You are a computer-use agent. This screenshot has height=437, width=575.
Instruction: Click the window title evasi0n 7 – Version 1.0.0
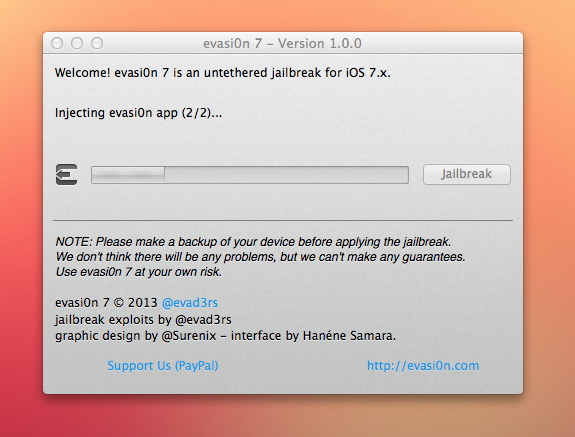click(x=282, y=43)
